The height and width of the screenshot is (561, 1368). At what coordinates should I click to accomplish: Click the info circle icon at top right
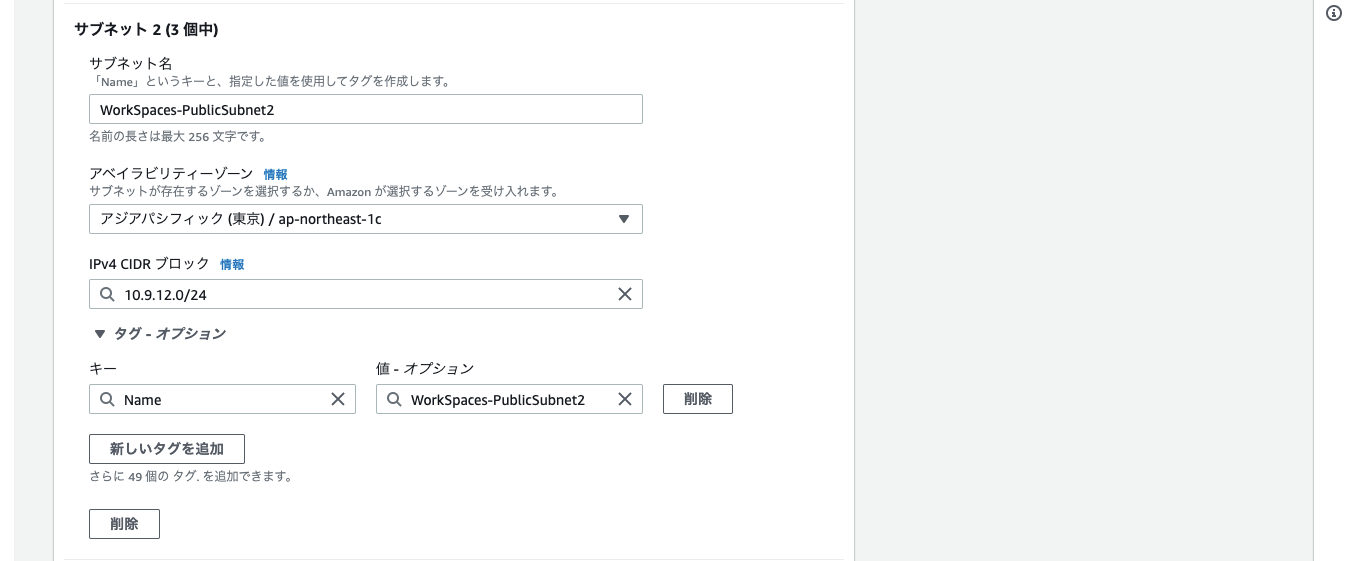tap(1333, 14)
